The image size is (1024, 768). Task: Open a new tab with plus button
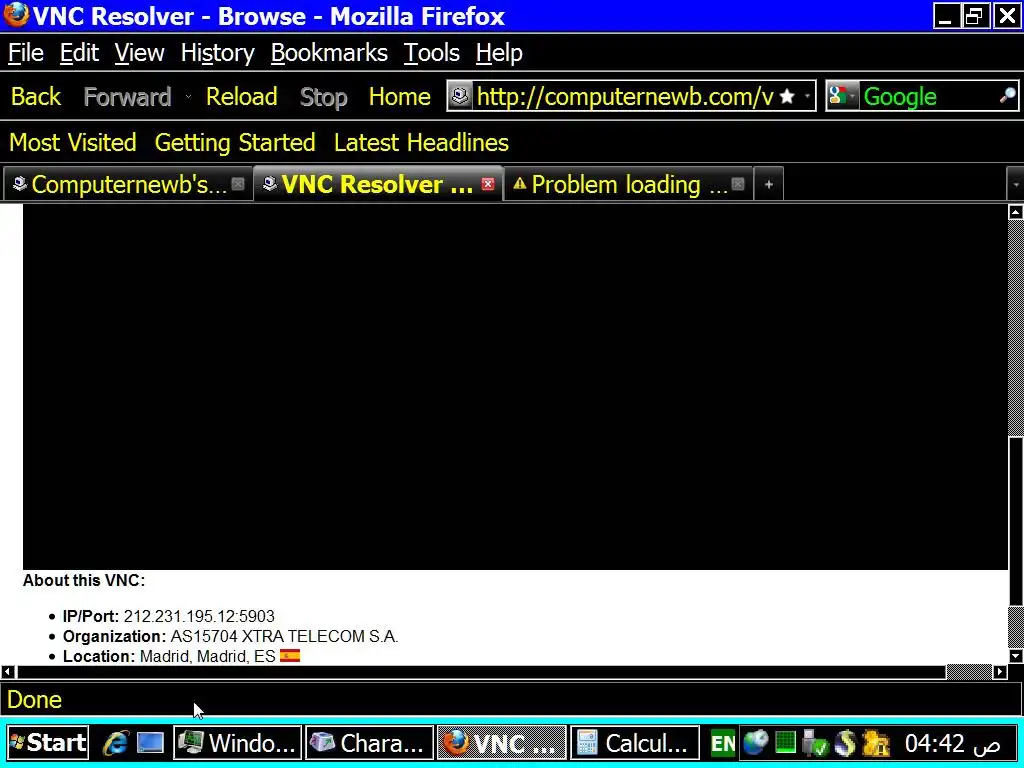pos(769,185)
